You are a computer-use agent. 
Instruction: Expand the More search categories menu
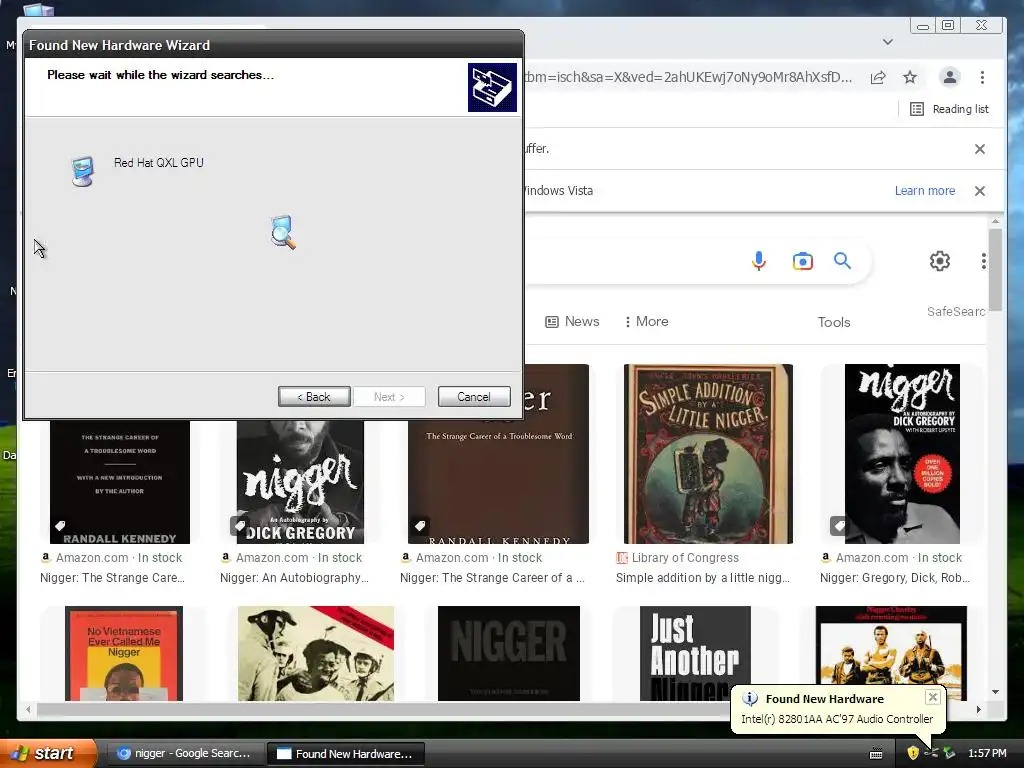coord(647,321)
